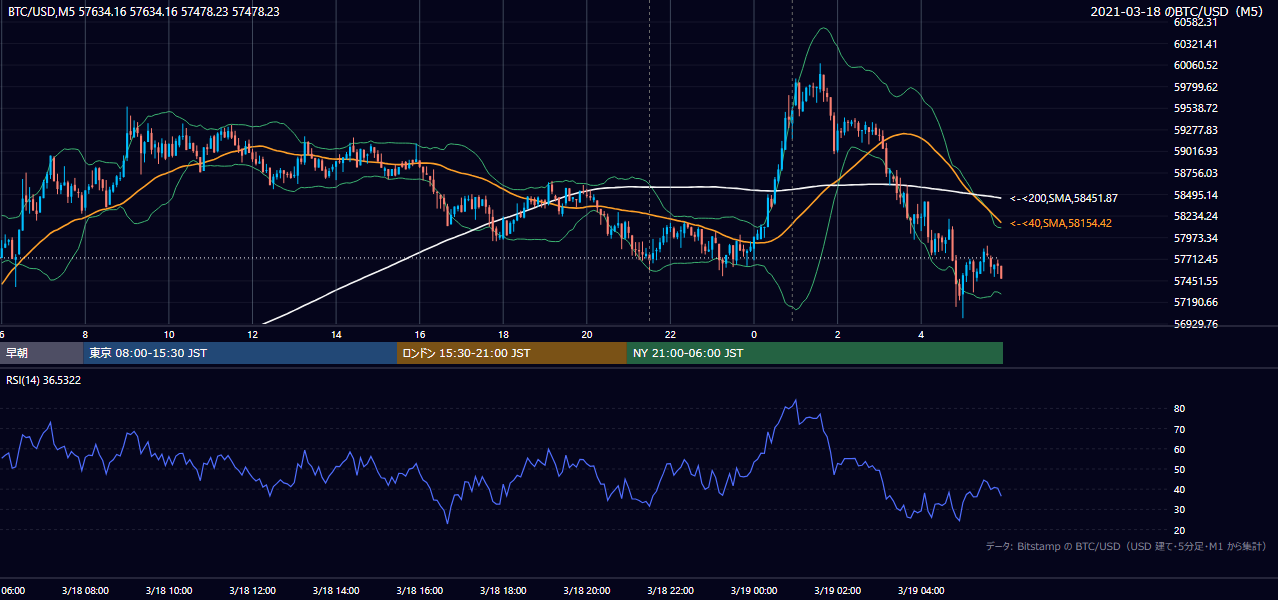Click the 早朝 session band
1278x600 pixels.
42,353
